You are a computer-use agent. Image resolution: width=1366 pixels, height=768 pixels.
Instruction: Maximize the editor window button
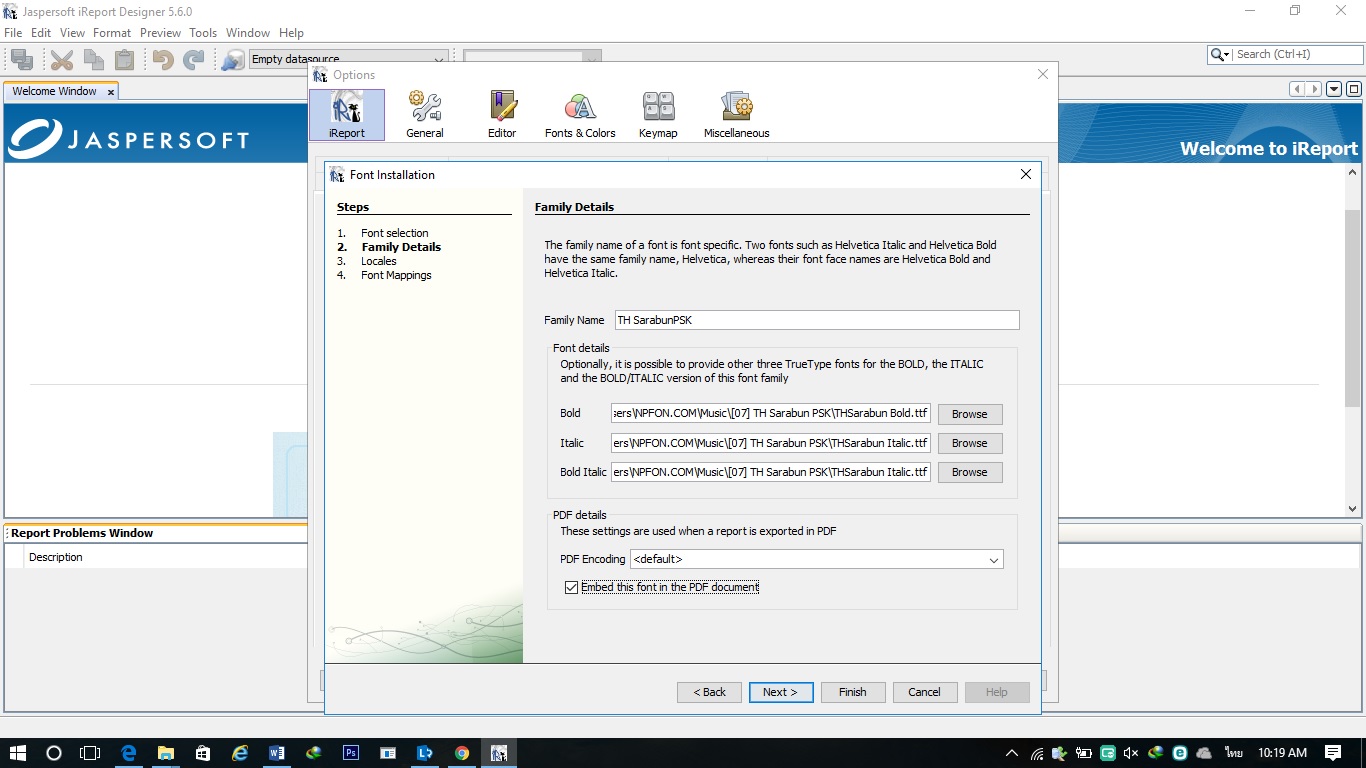pyautogui.click(x=1354, y=89)
